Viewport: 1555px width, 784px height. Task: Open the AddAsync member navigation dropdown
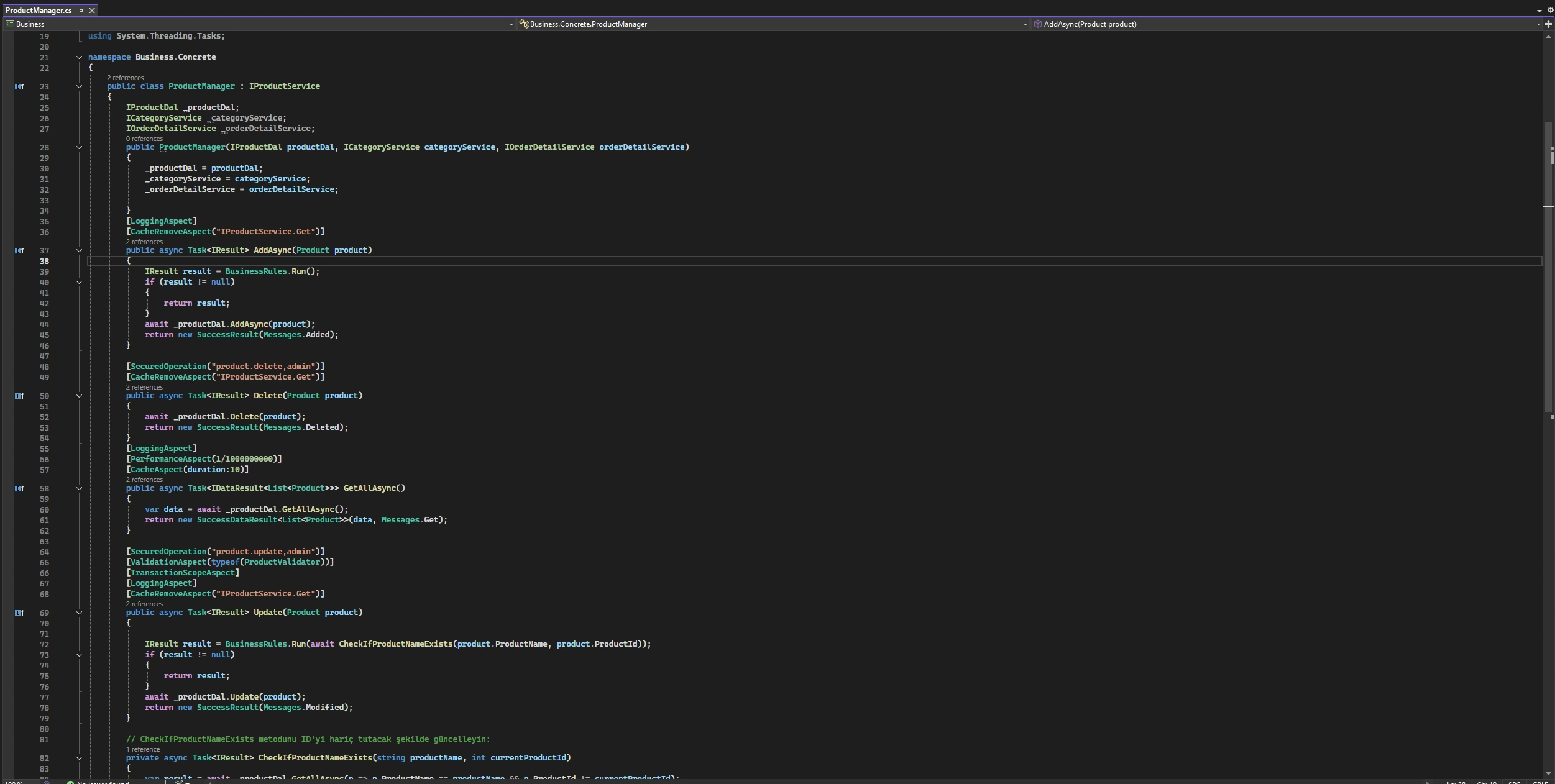1538,24
